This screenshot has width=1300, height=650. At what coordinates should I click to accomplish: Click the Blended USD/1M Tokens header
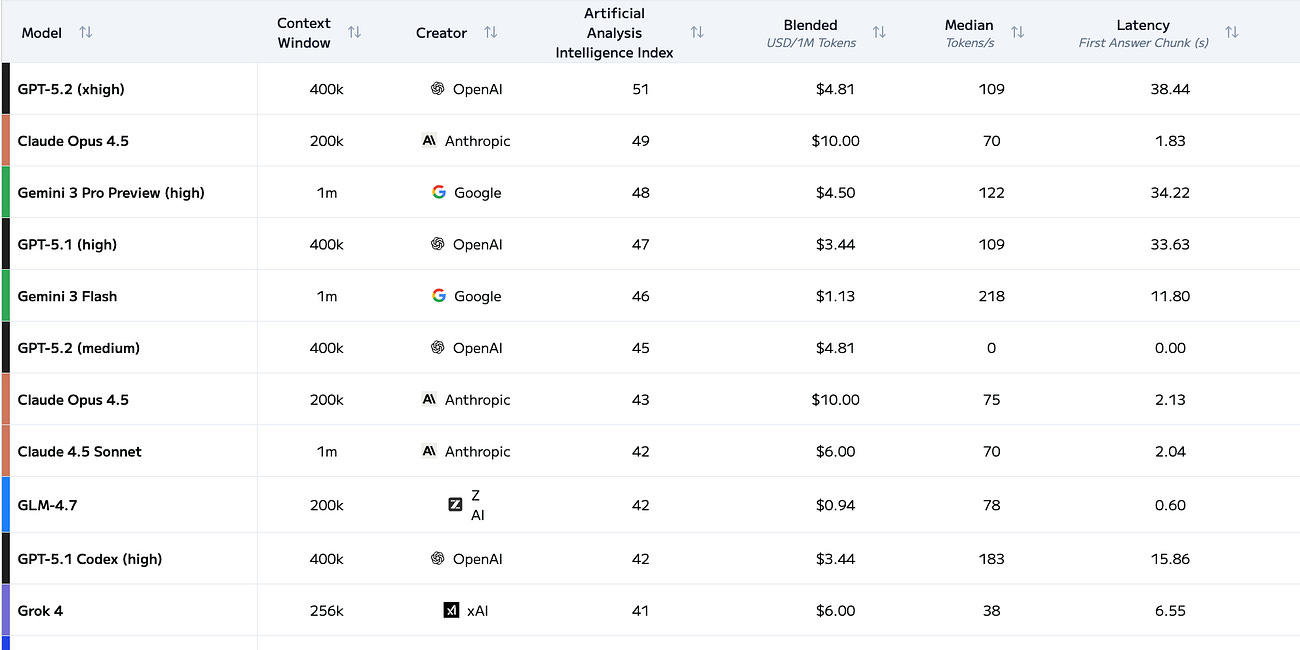(811, 33)
